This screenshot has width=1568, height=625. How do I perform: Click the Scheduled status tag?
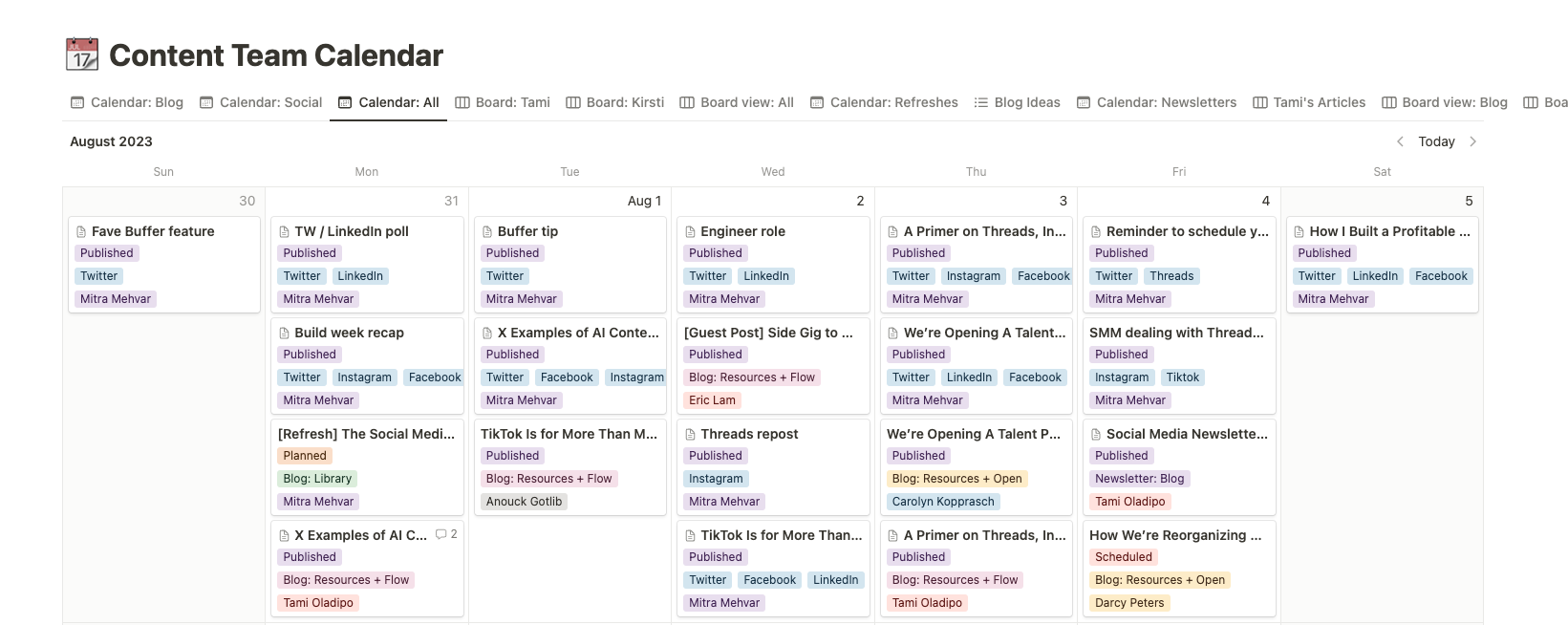click(1124, 557)
